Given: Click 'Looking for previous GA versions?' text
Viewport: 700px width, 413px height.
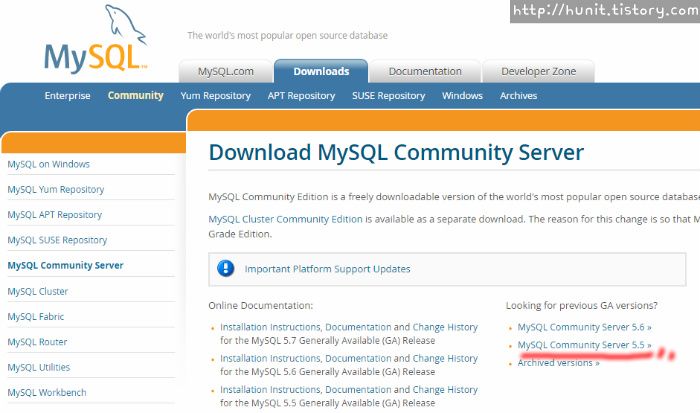Looking at the screenshot, I should coord(582,305).
